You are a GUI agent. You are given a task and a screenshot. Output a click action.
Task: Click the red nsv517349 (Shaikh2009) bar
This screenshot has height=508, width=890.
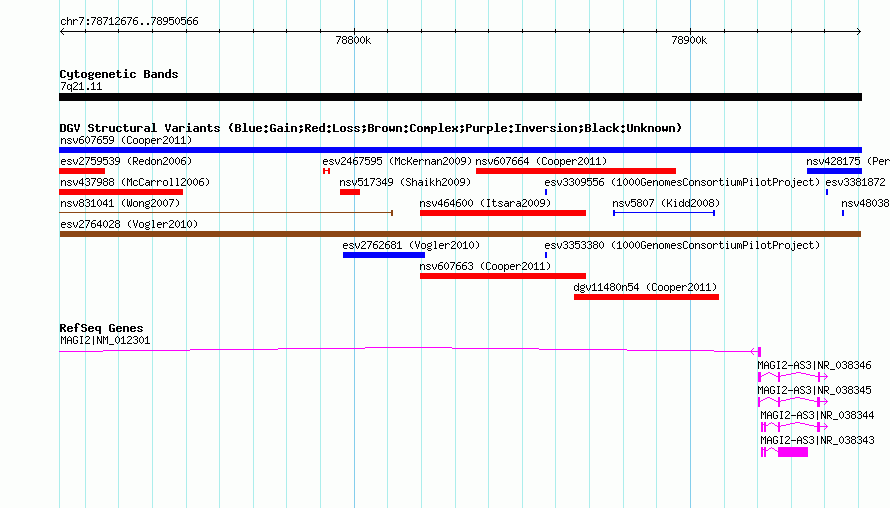point(350,192)
